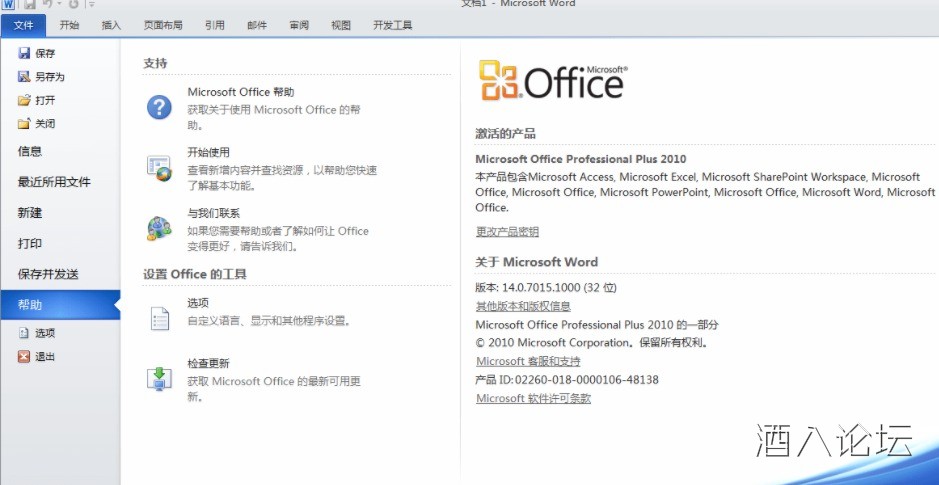The image size is (939, 485).
Task: Switch to the Insert (插入) tab
Action: click(111, 25)
